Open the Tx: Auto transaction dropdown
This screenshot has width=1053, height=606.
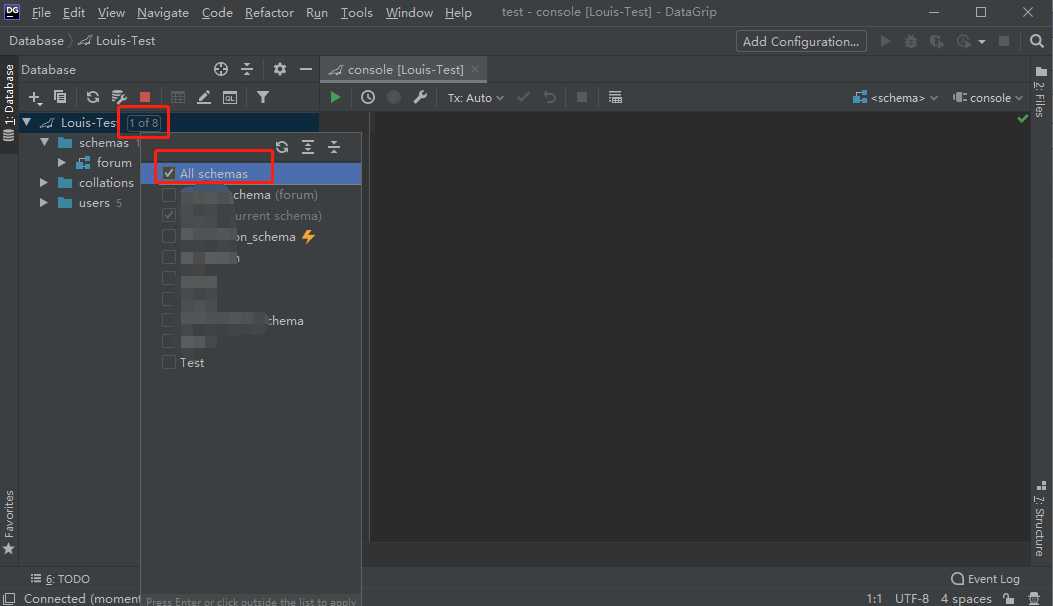point(475,98)
